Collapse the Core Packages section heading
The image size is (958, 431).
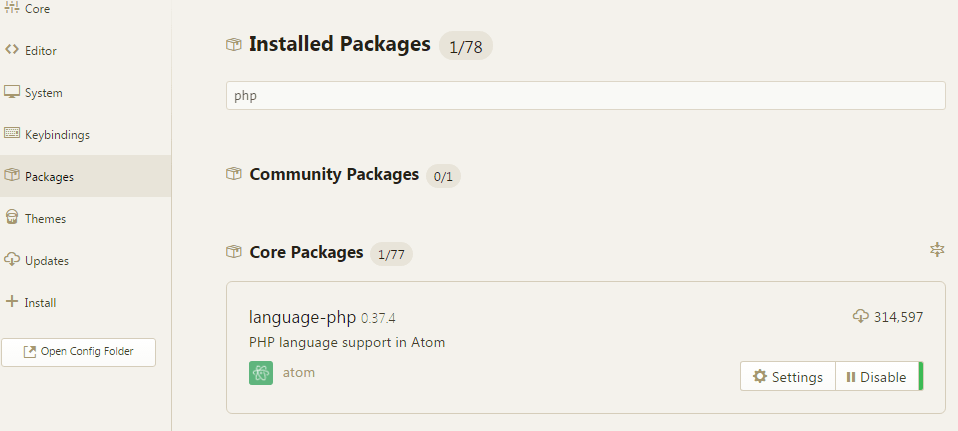click(x=305, y=253)
